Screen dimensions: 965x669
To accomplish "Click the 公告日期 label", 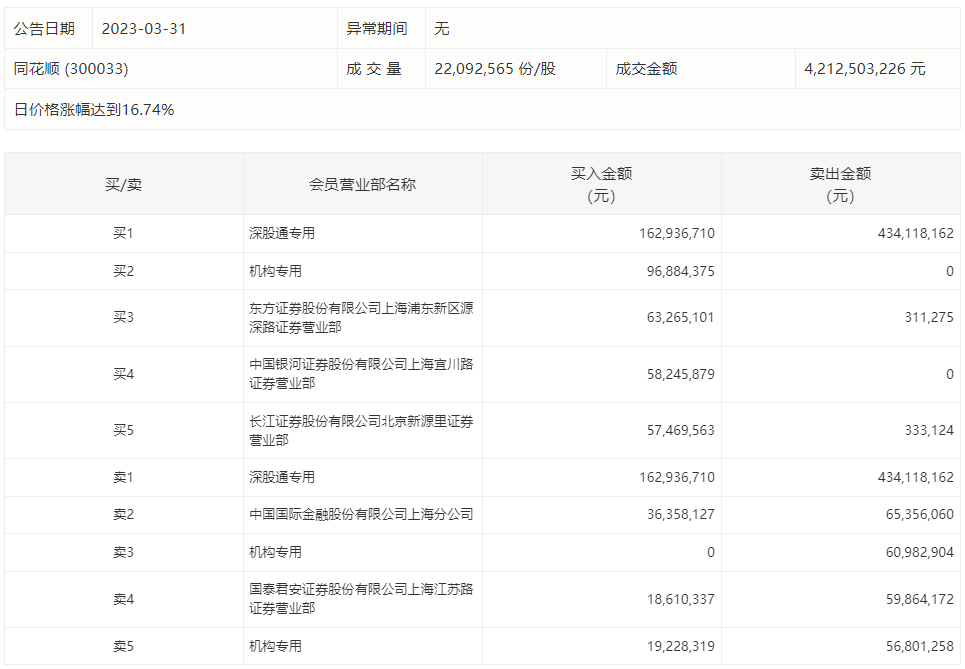I will tap(44, 29).
